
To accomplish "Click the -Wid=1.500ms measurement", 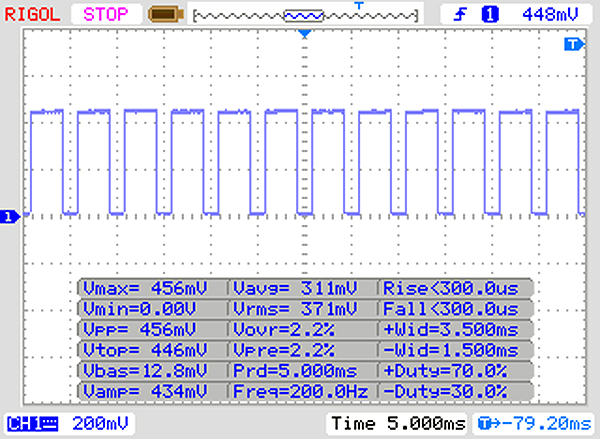I will (x=451, y=350).
